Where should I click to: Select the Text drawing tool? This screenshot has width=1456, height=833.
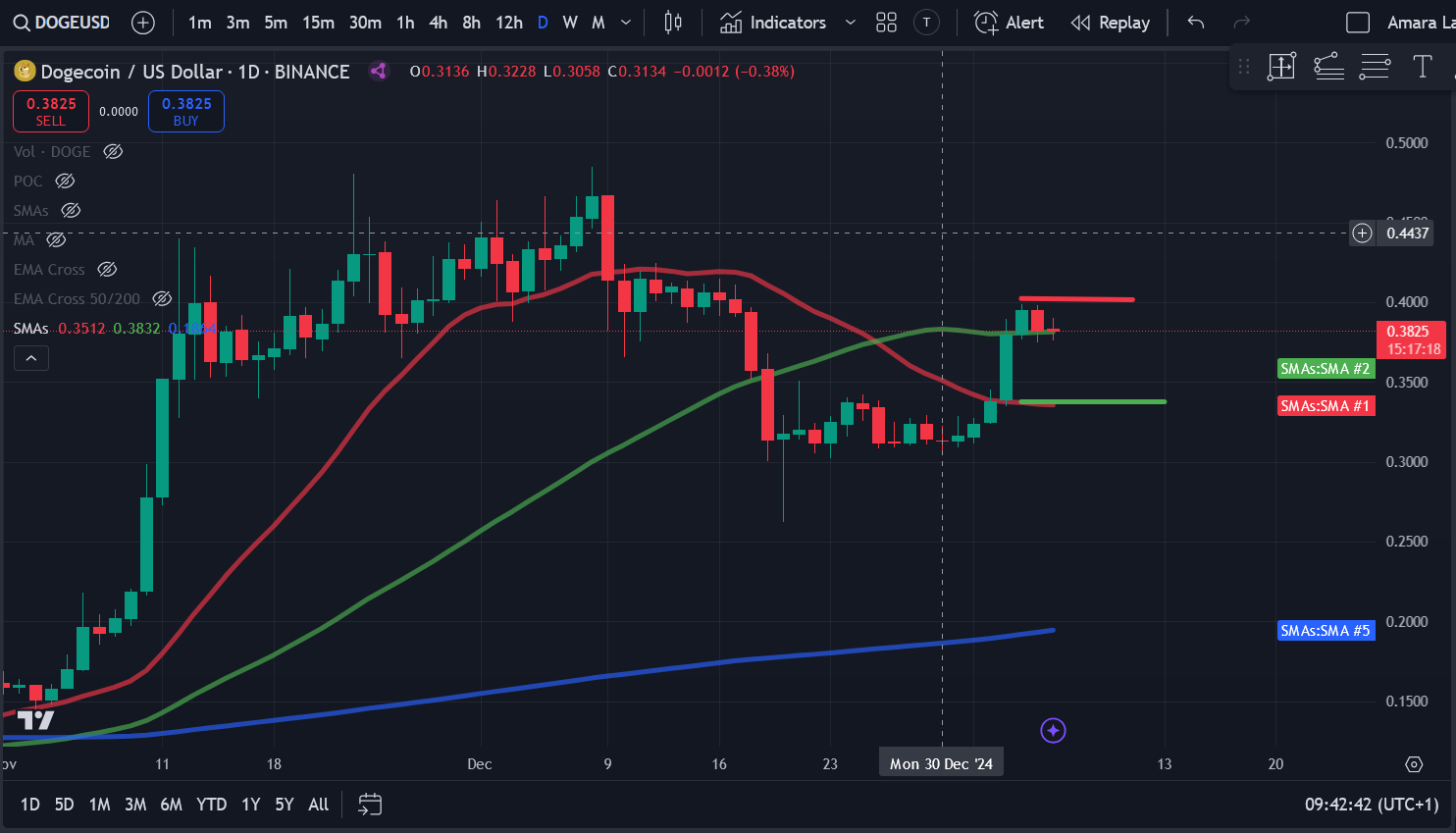1422,67
